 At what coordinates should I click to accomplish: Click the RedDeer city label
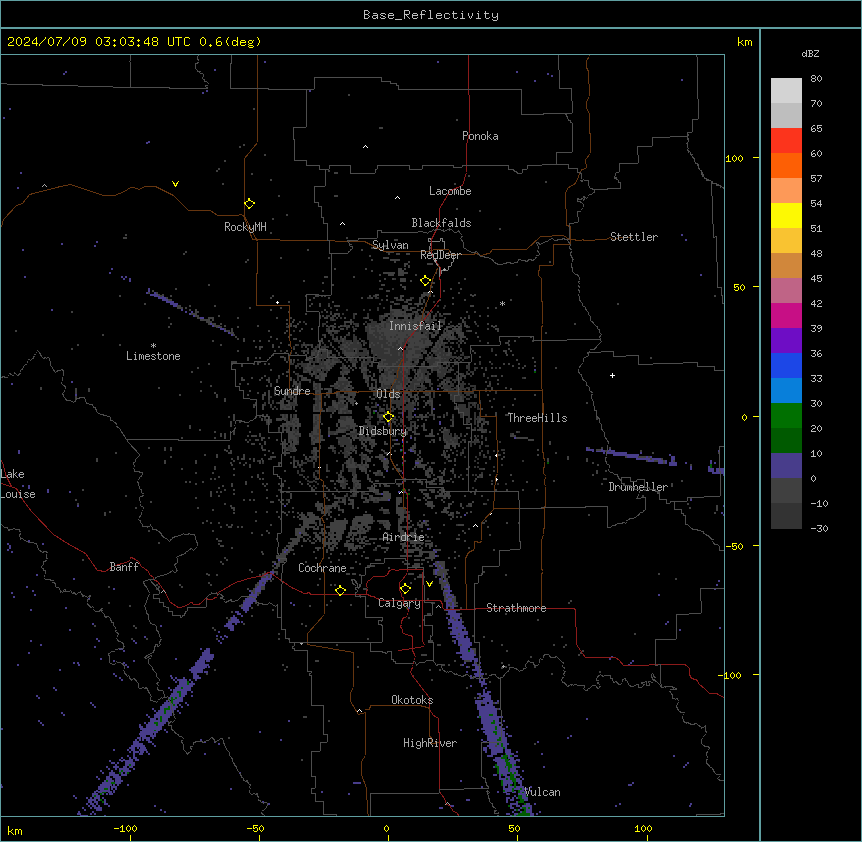tap(440, 255)
